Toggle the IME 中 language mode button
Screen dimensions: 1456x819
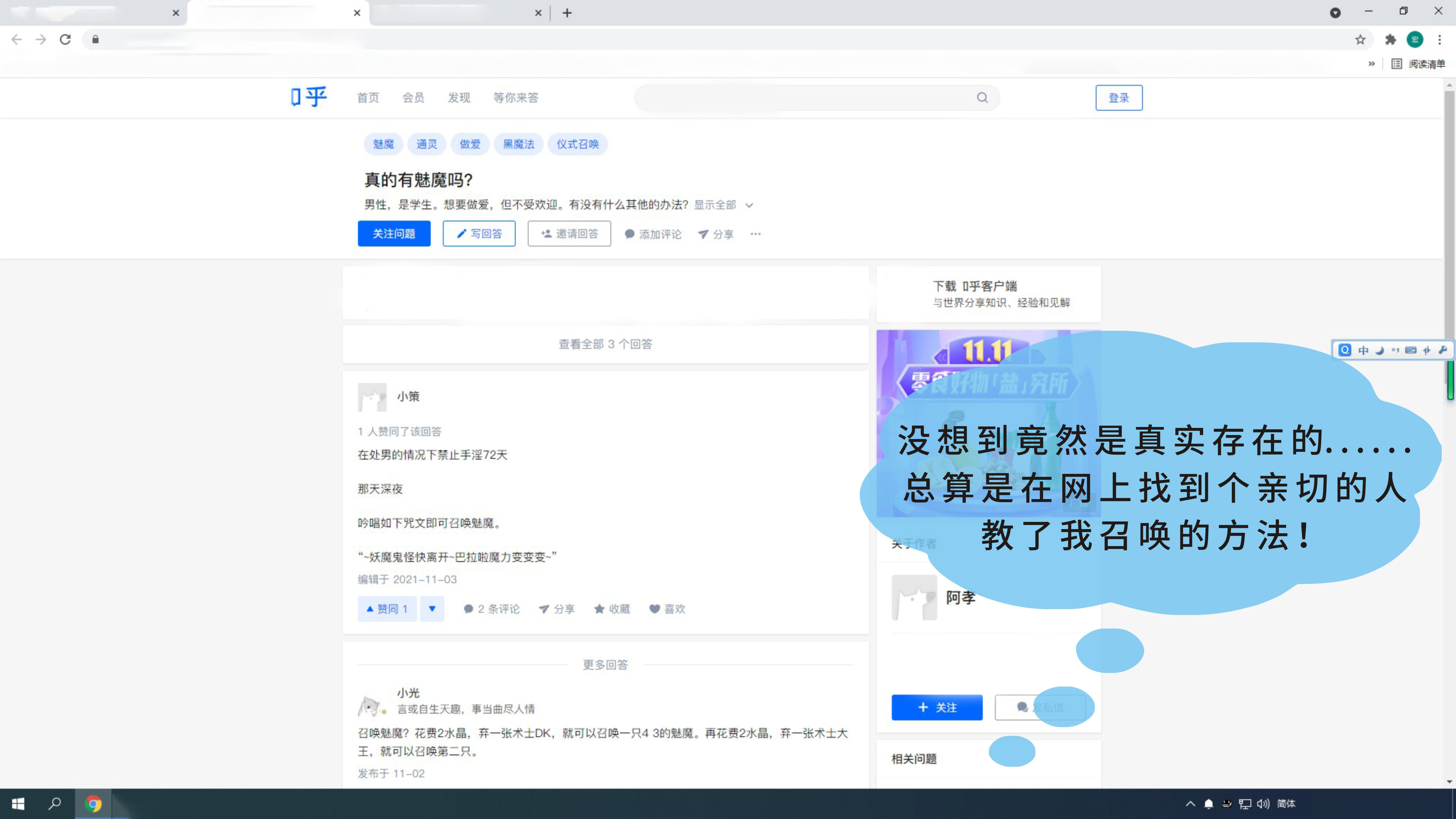(1363, 351)
